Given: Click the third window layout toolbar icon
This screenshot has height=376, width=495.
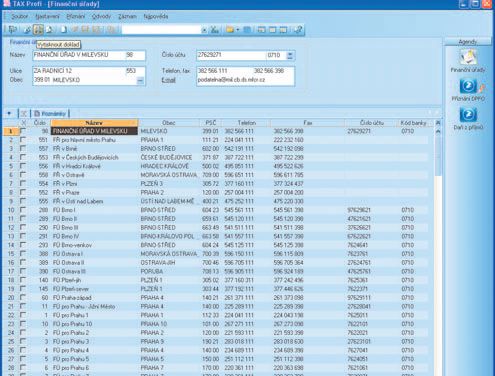Looking at the screenshot, I should click(283, 30).
